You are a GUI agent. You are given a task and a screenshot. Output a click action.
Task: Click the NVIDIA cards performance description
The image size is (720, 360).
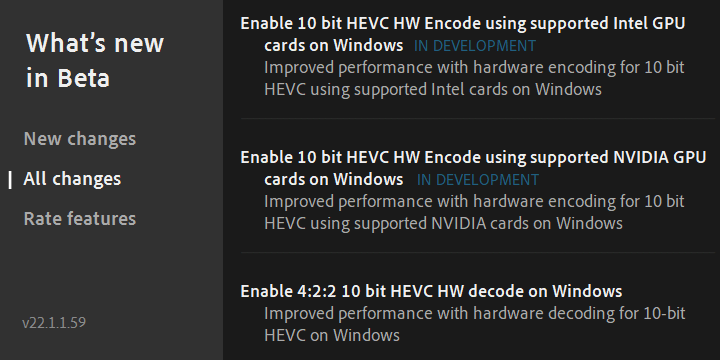(474, 212)
